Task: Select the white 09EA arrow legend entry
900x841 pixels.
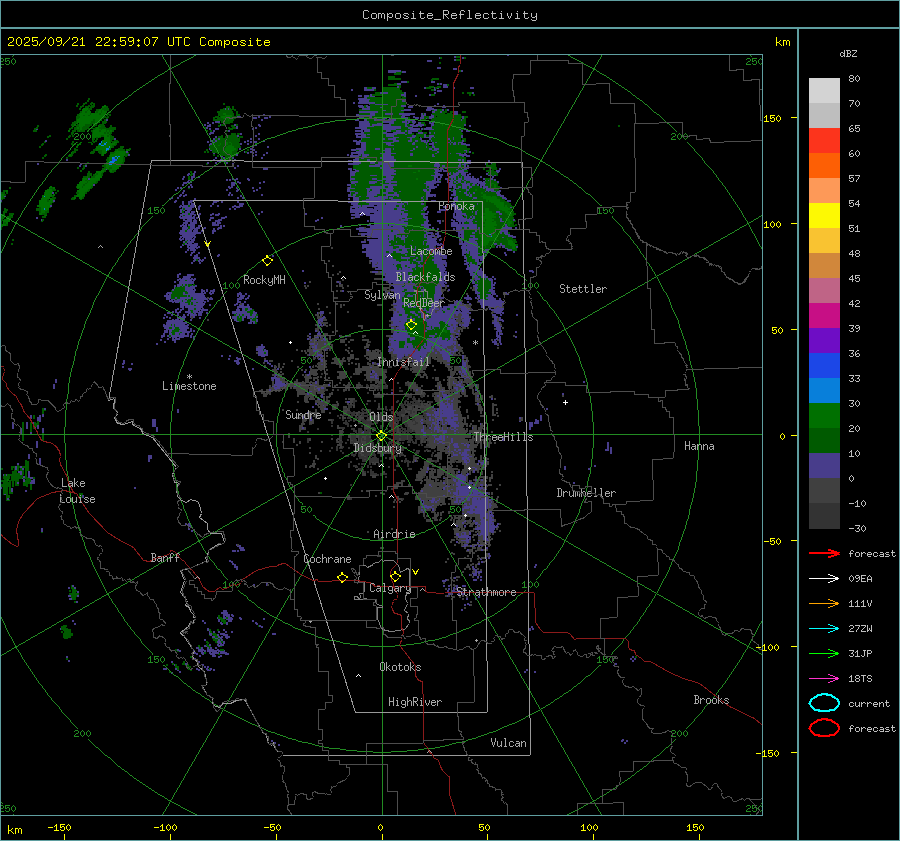Action: click(x=824, y=578)
